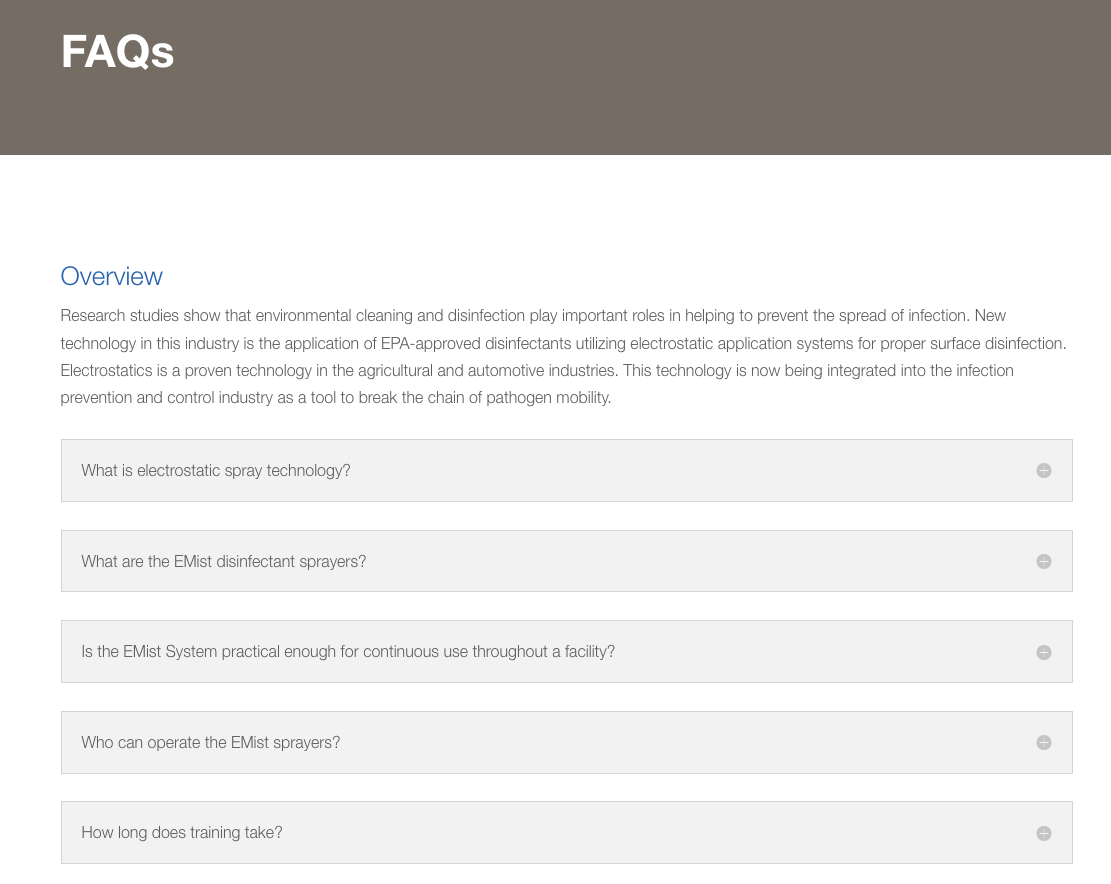
Task: Click the plus icon on electrostatic spray question
Action: (x=1044, y=470)
